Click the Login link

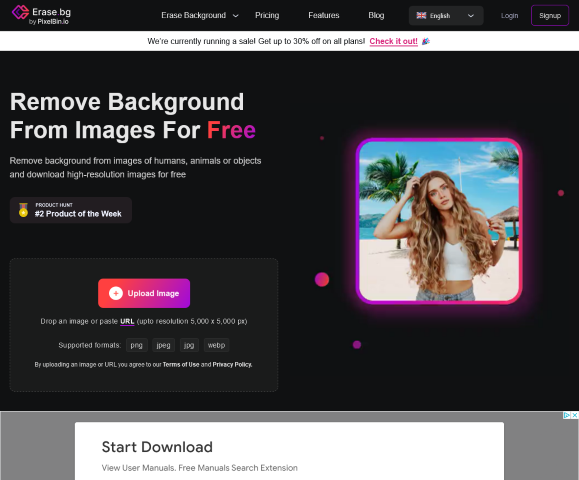(510, 16)
